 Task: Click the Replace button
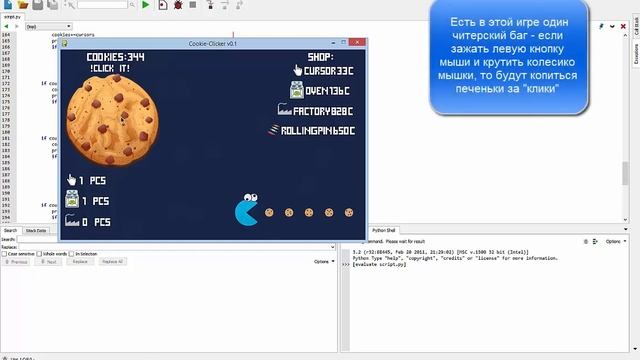click(80, 262)
